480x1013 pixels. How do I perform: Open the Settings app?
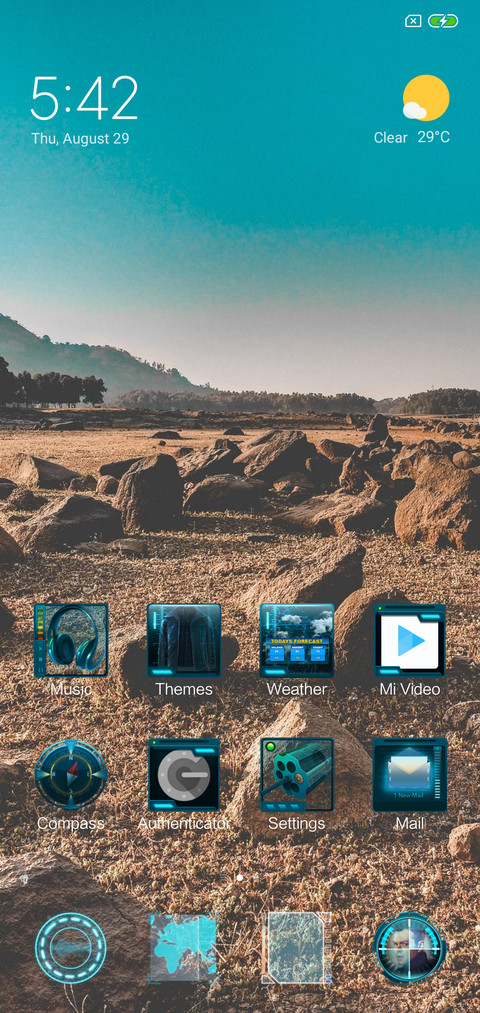point(297,775)
